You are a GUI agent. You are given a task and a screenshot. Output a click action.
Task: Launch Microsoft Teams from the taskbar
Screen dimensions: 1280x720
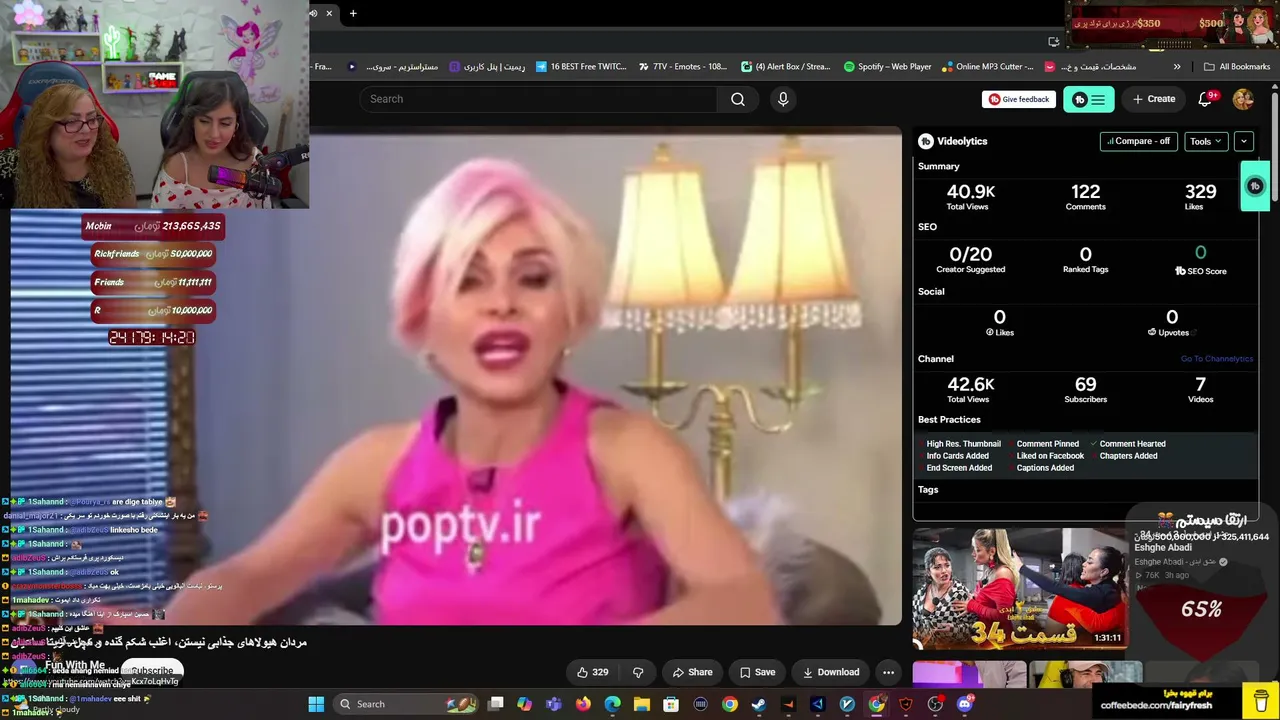[554, 704]
